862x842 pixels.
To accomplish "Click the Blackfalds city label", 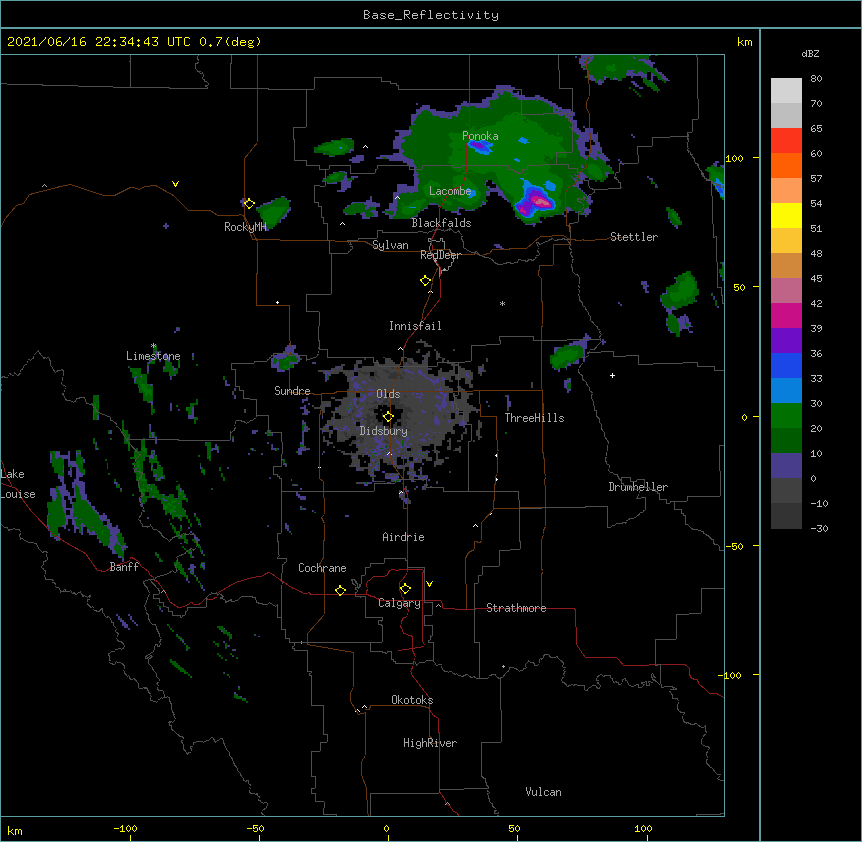I will click(441, 223).
